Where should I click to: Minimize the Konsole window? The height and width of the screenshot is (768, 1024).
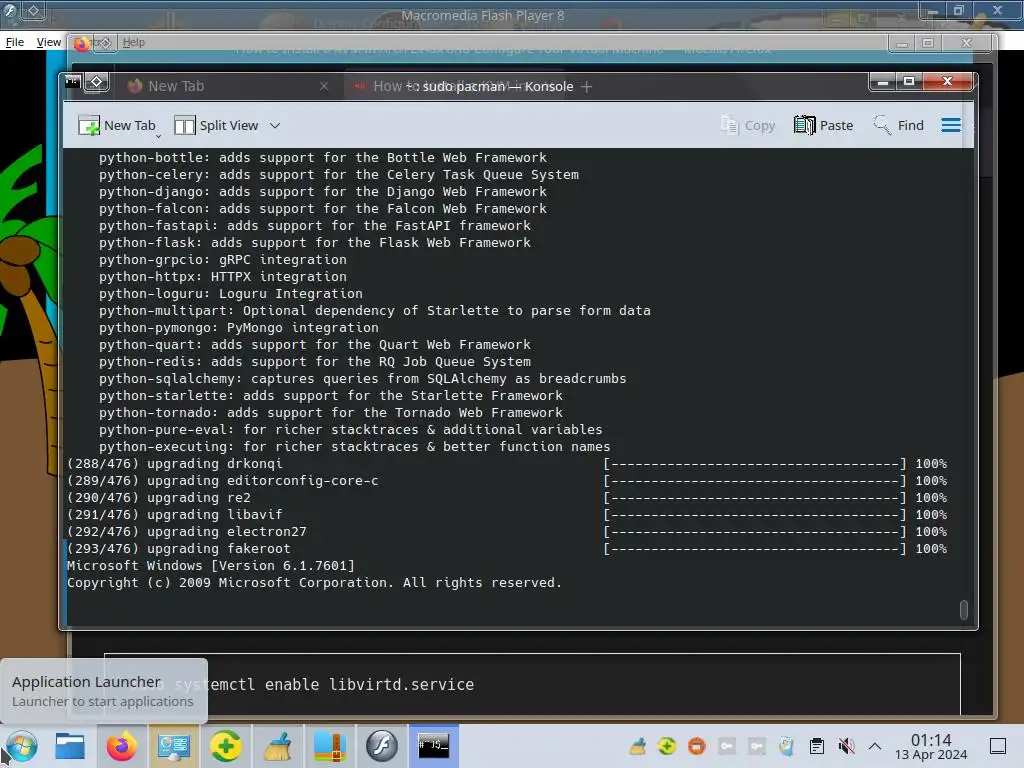tap(882, 82)
